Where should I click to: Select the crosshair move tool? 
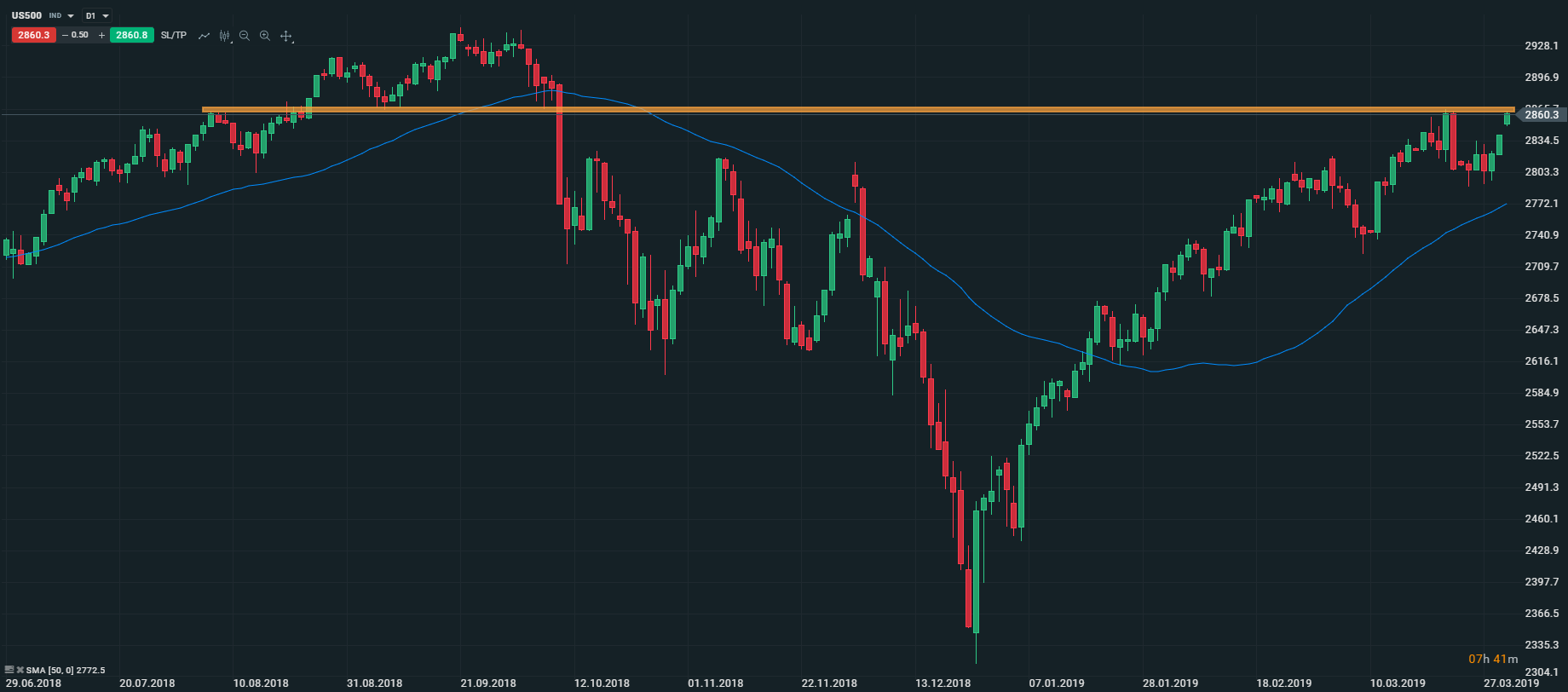(286, 36)
